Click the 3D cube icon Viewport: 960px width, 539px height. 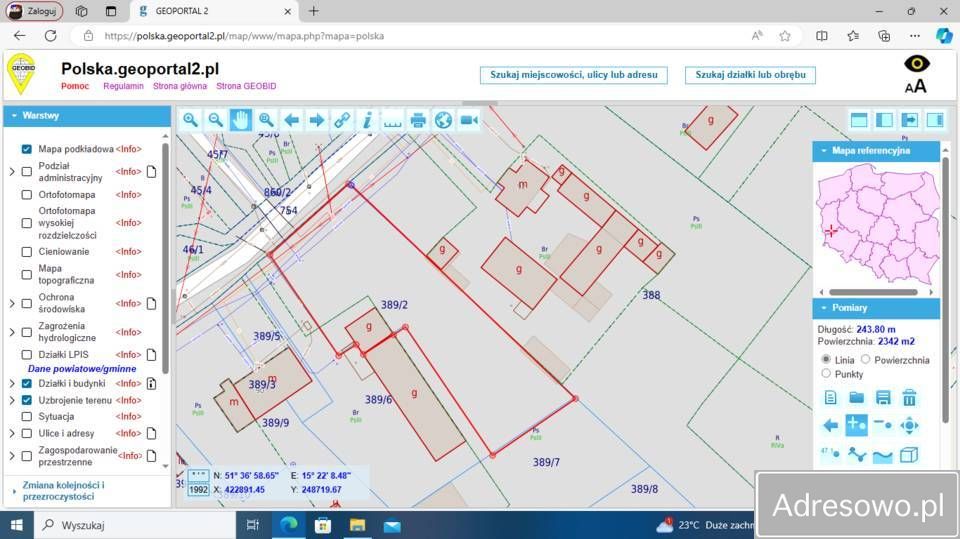(909, 454)
